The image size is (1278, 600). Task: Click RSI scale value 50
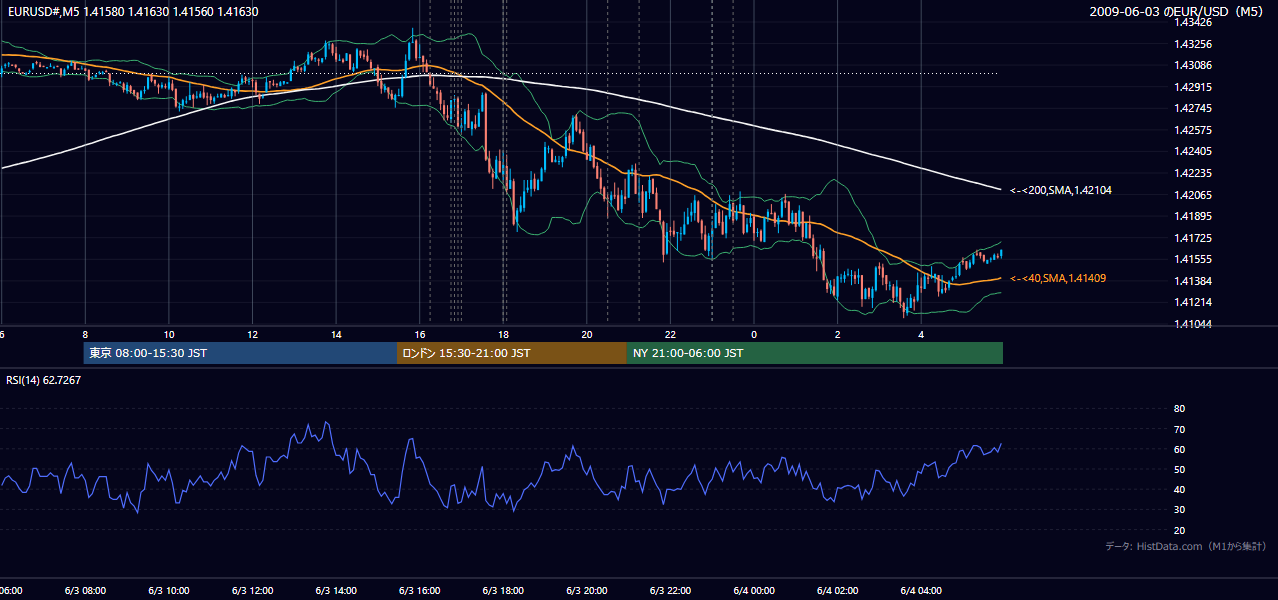pos(1179,469)
